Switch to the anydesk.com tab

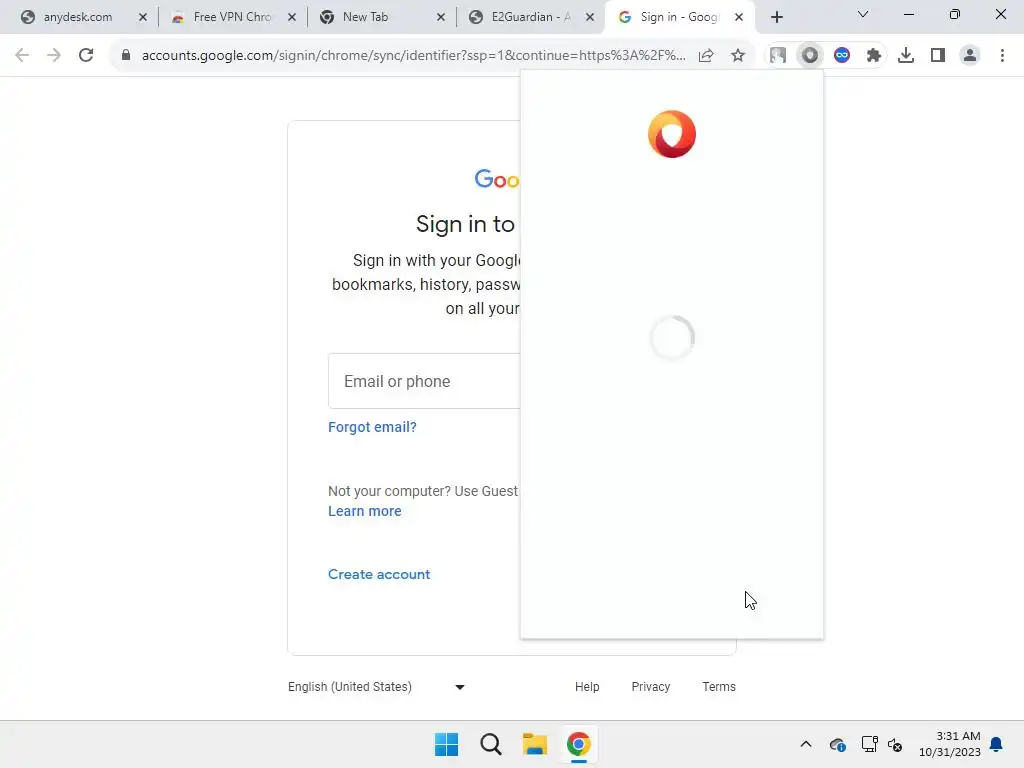click(x=78, y=17)
